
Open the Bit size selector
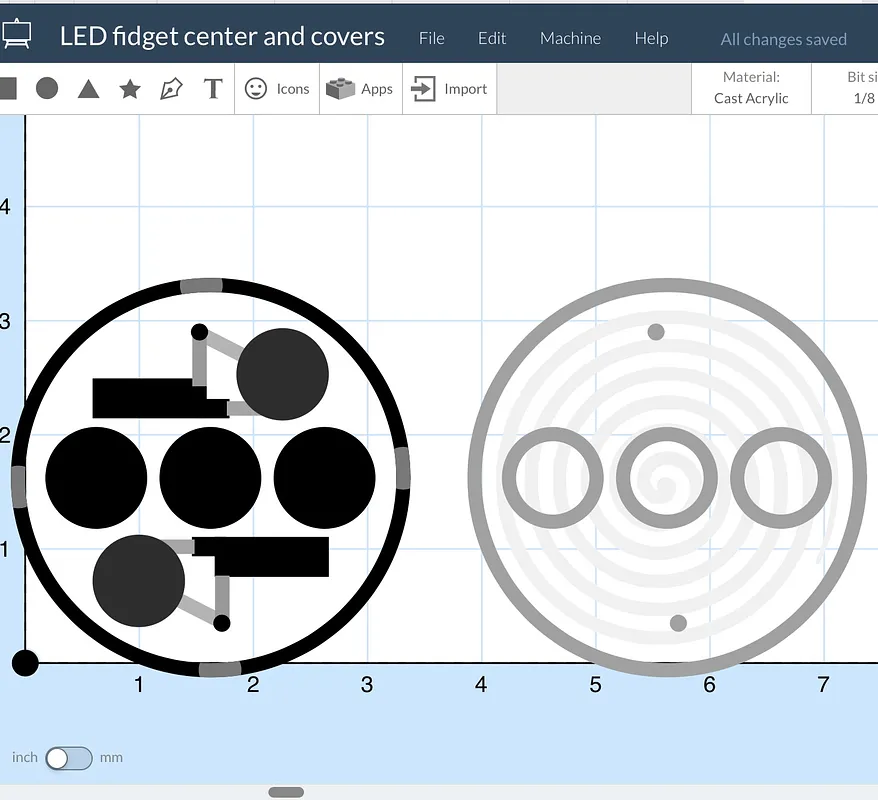click(x=862, y=89)
